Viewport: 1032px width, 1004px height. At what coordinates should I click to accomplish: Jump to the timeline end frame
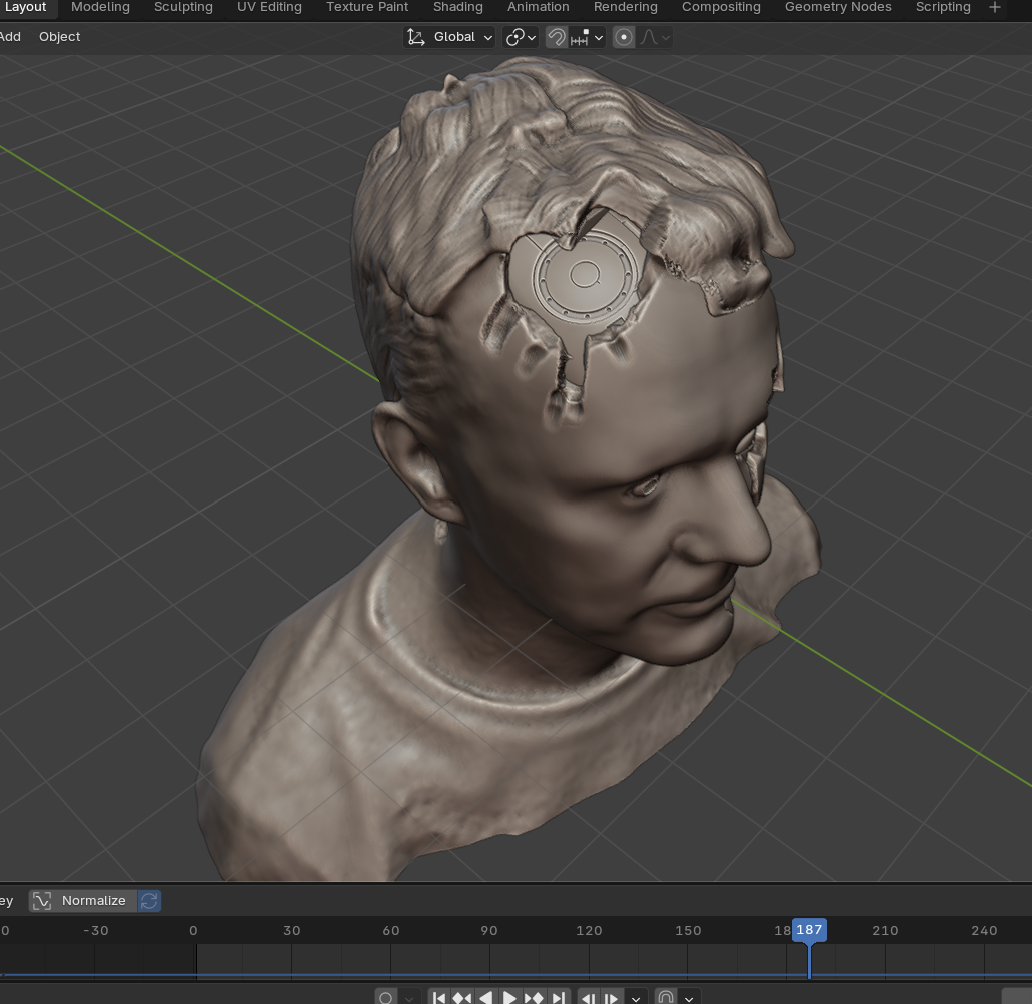(x=559, y=997)
